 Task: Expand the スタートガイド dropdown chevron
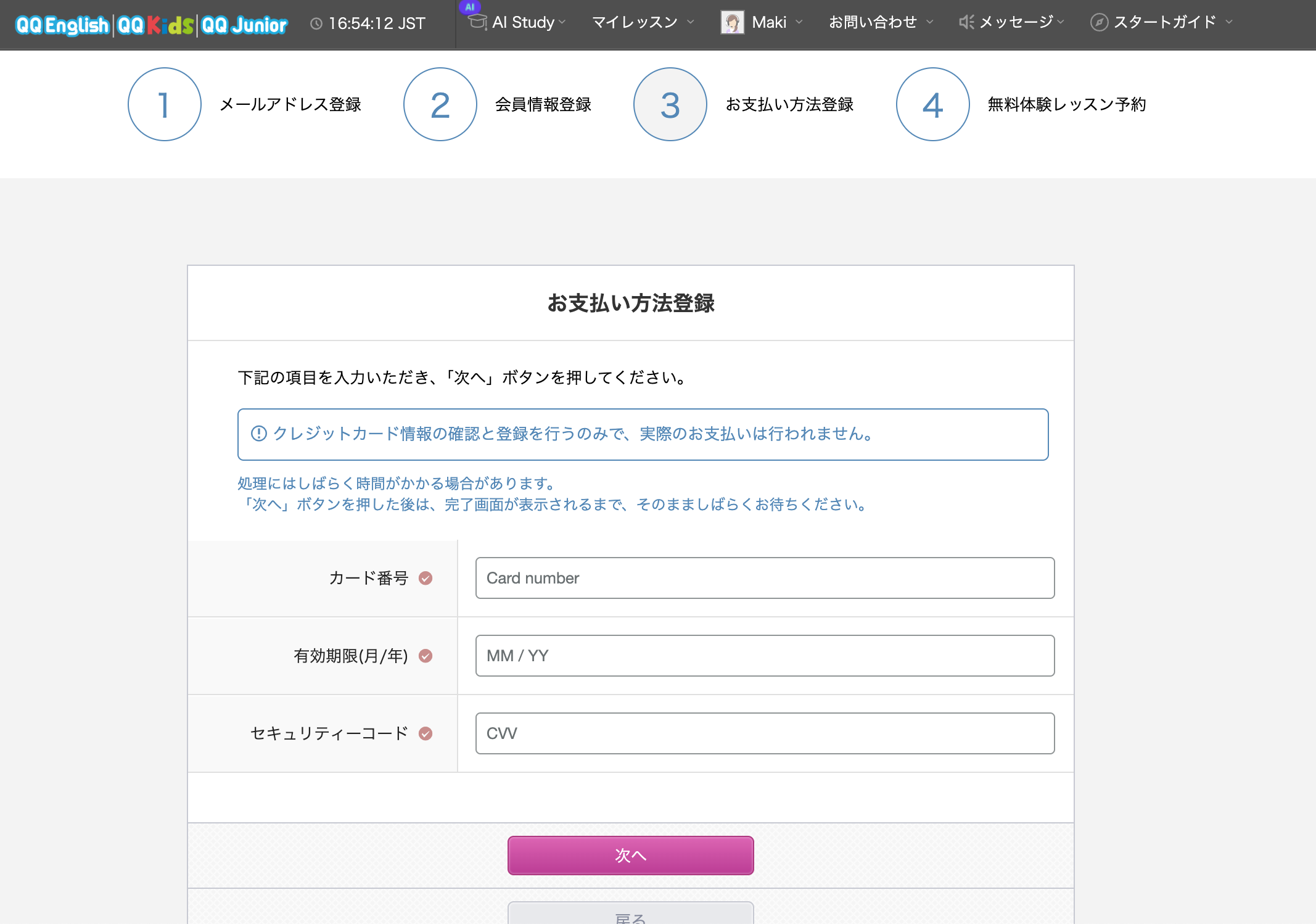[1229, 22]
